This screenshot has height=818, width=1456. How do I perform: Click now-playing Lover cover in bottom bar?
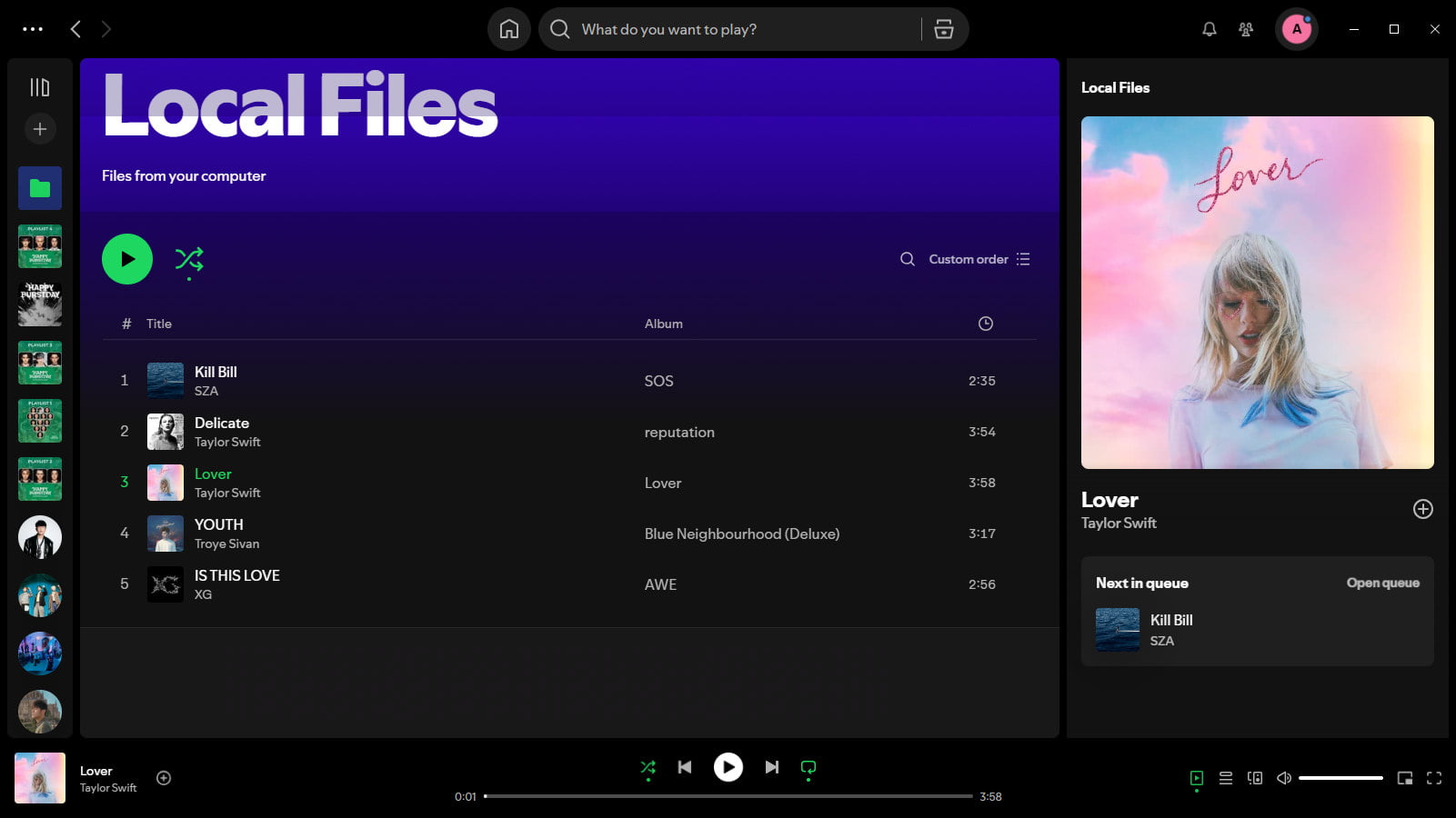[x=40, y=778]
